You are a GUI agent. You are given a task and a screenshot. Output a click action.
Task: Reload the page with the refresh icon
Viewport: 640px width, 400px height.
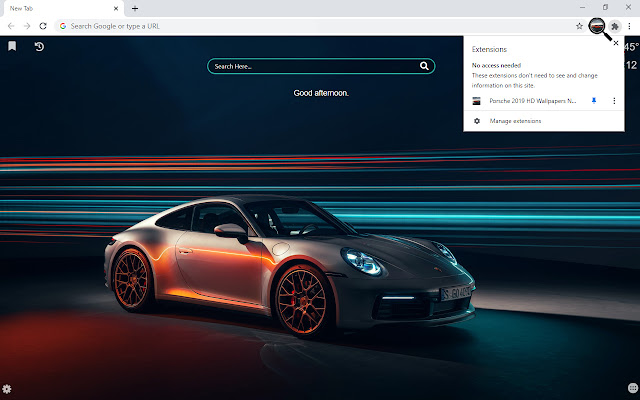click(43, 26)
